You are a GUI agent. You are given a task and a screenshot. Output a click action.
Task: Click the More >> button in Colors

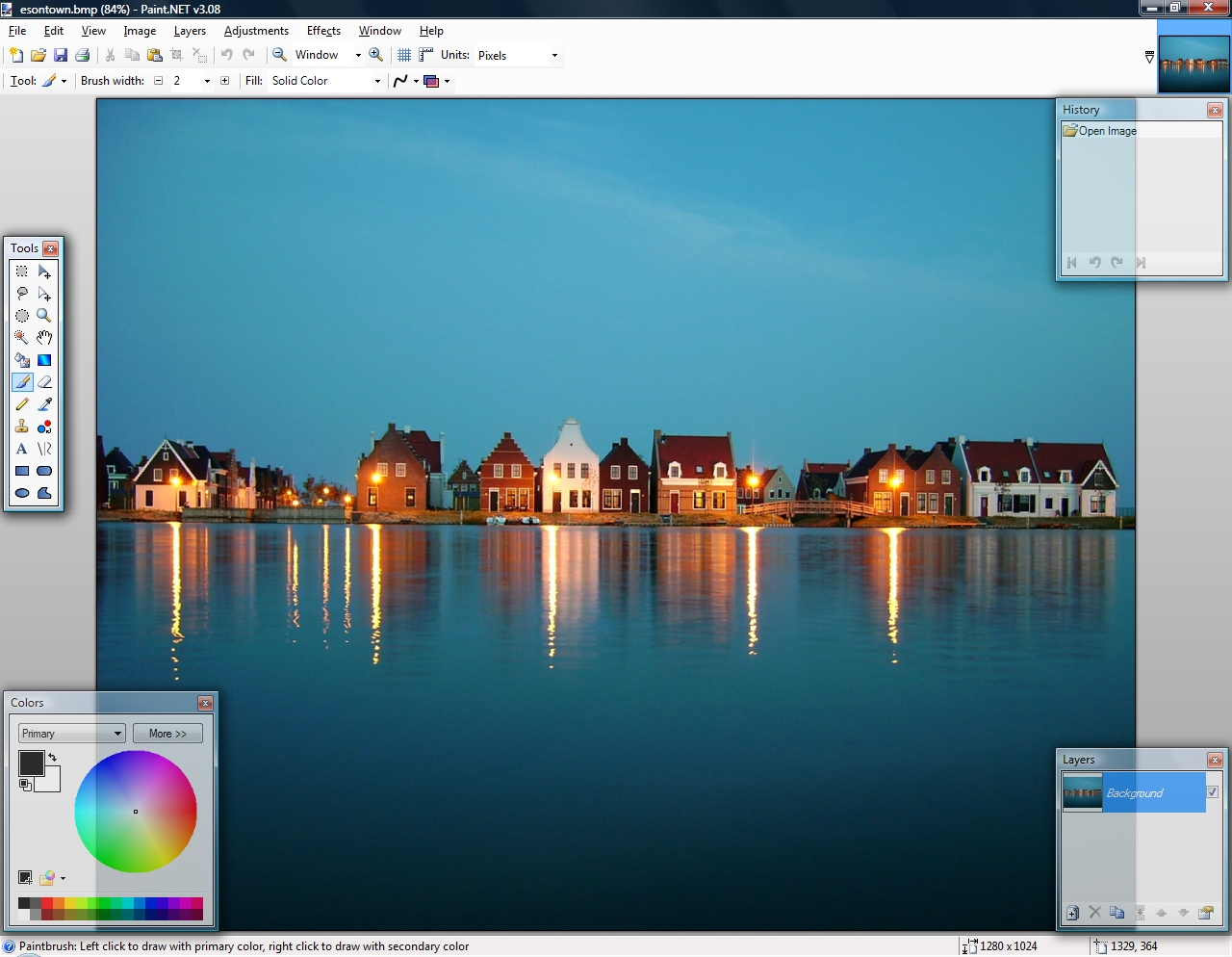tap(167, 734)
